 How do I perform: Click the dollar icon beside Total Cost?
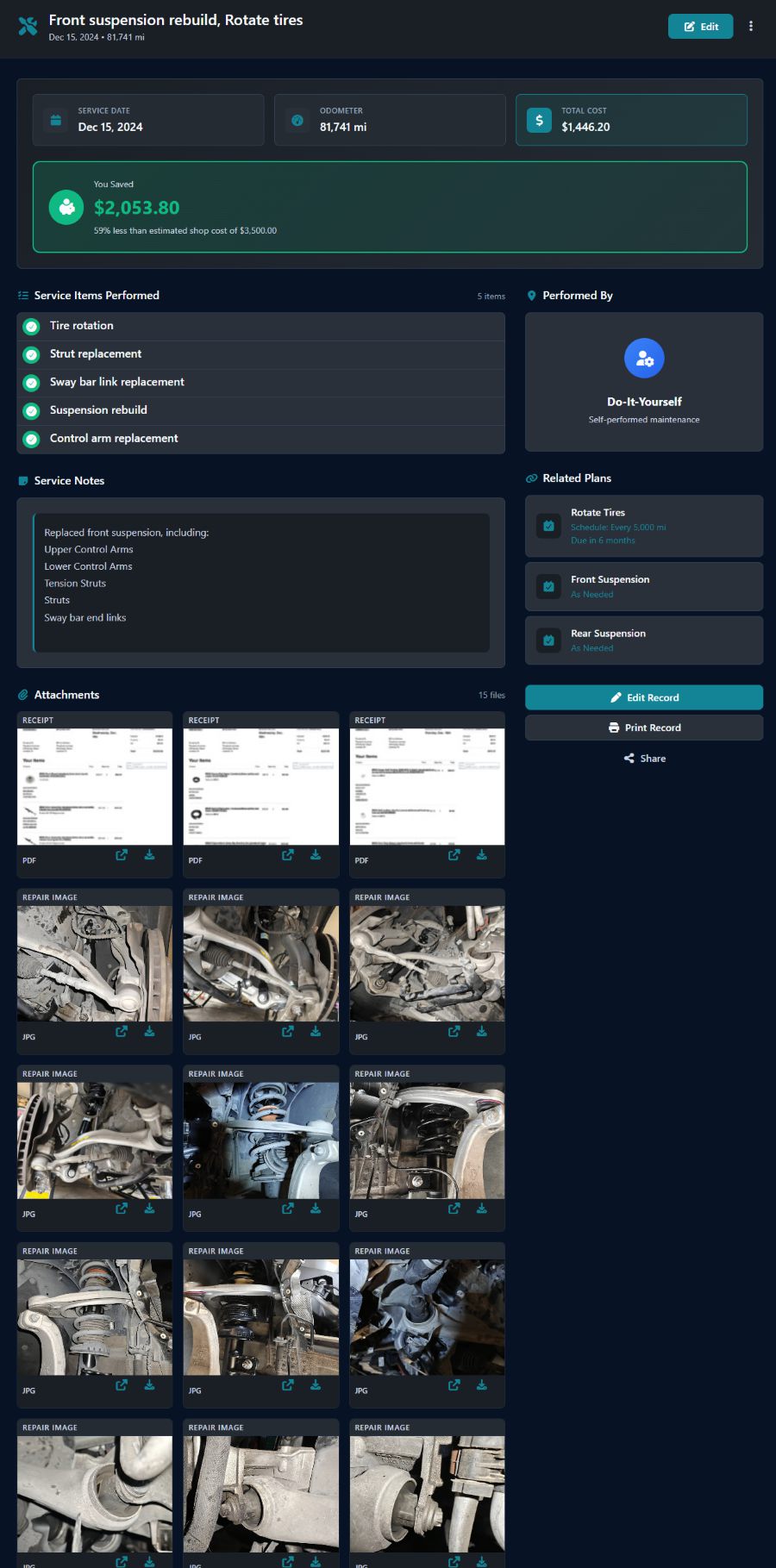click(x=539, y=120)
